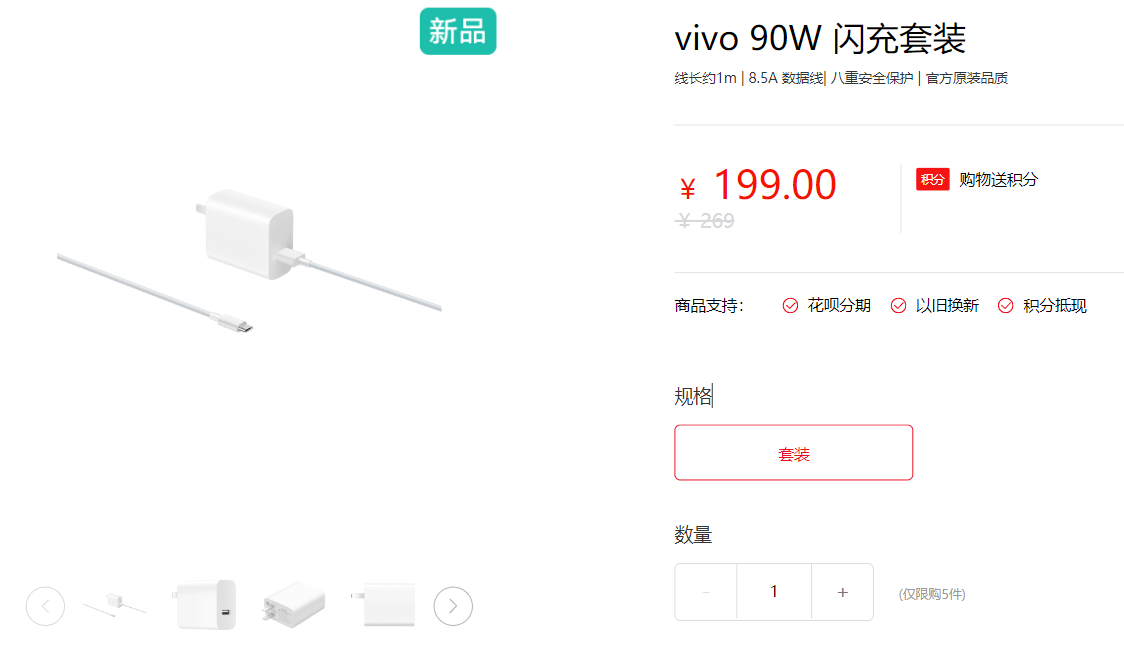Image resolution: width=1124 pixels, height=649 pixels.
Task: Click the 以旧换新 support label
Action: (x=947, y=306)
